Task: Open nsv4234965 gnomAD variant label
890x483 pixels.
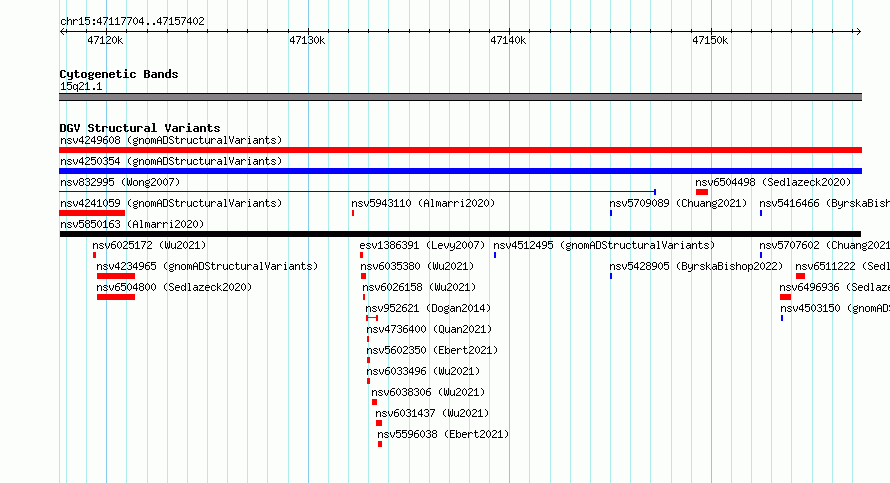Action: coord(207,266)
